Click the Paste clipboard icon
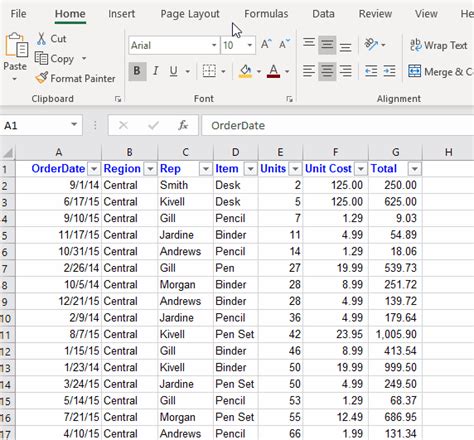The width and height of the screenshot is (474, 440). pos(16,45)
